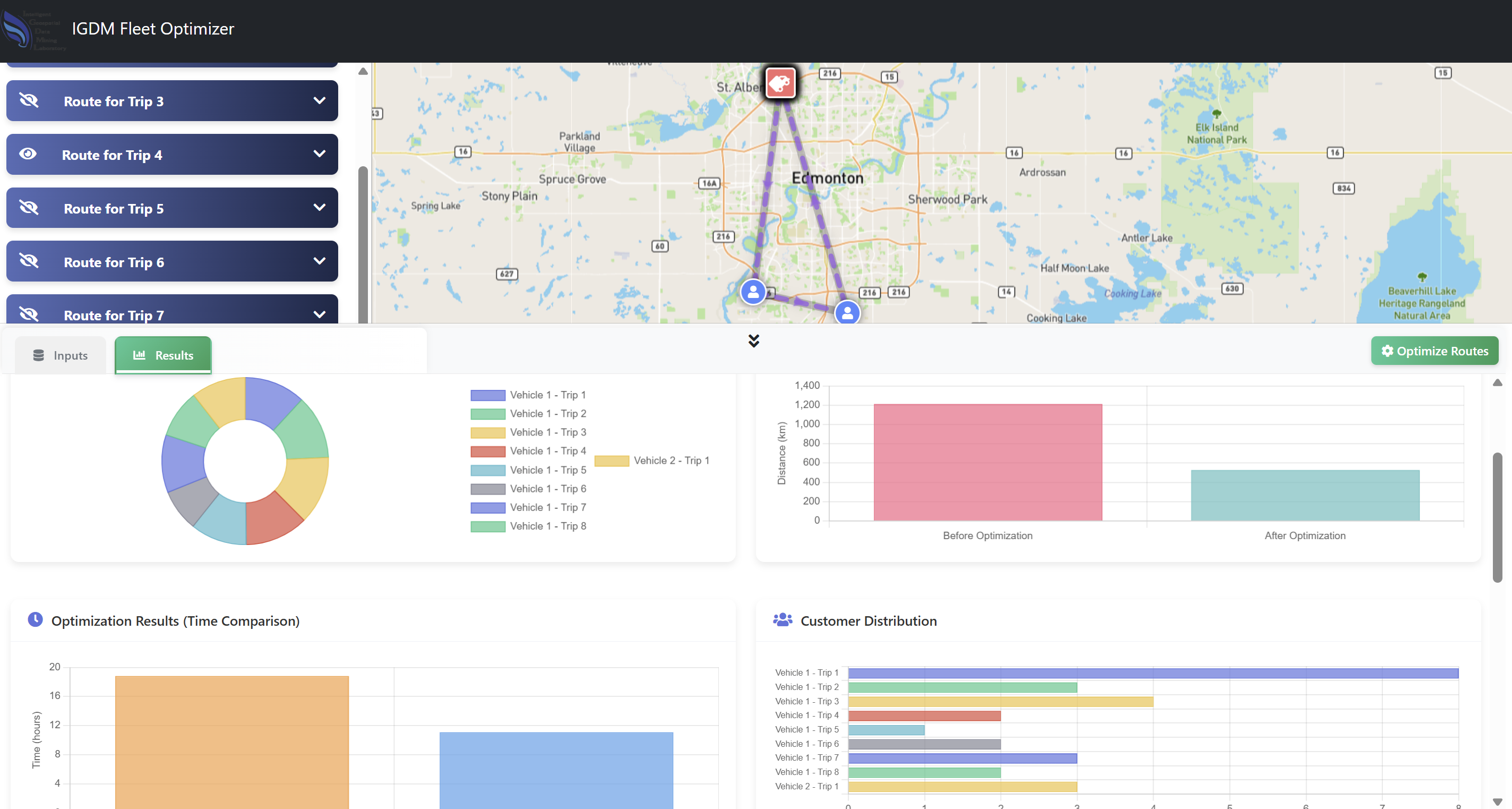The width and height of the screenshot is (1512, 809).
Task: Click Vehicle 1 - Trip 2 legend label
Action: pyautogui.click(x=548, y=414)
